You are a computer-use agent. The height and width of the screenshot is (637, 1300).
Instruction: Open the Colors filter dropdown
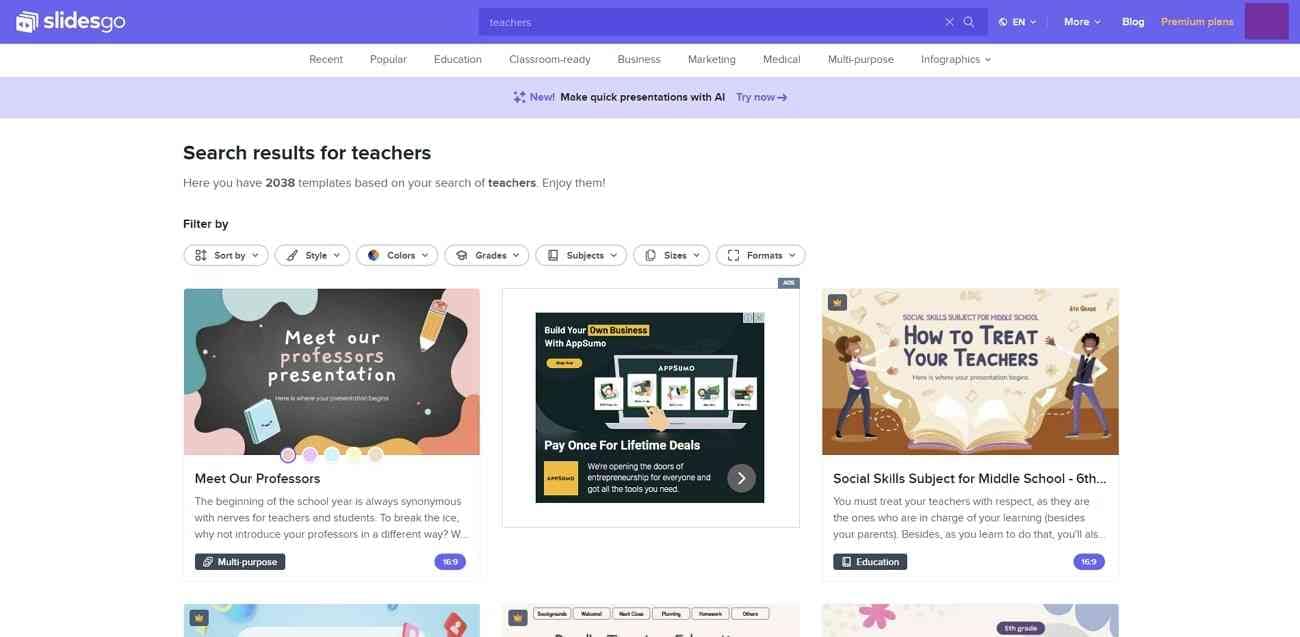397,255
